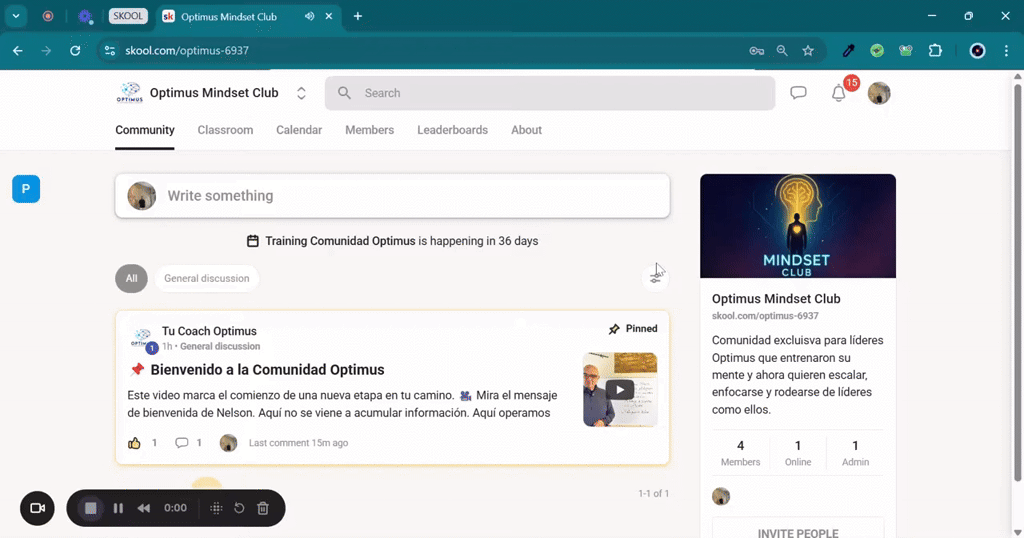The image size is (1024, 538).
Task: Click the color picker pen extension
Action: (848, 50)
